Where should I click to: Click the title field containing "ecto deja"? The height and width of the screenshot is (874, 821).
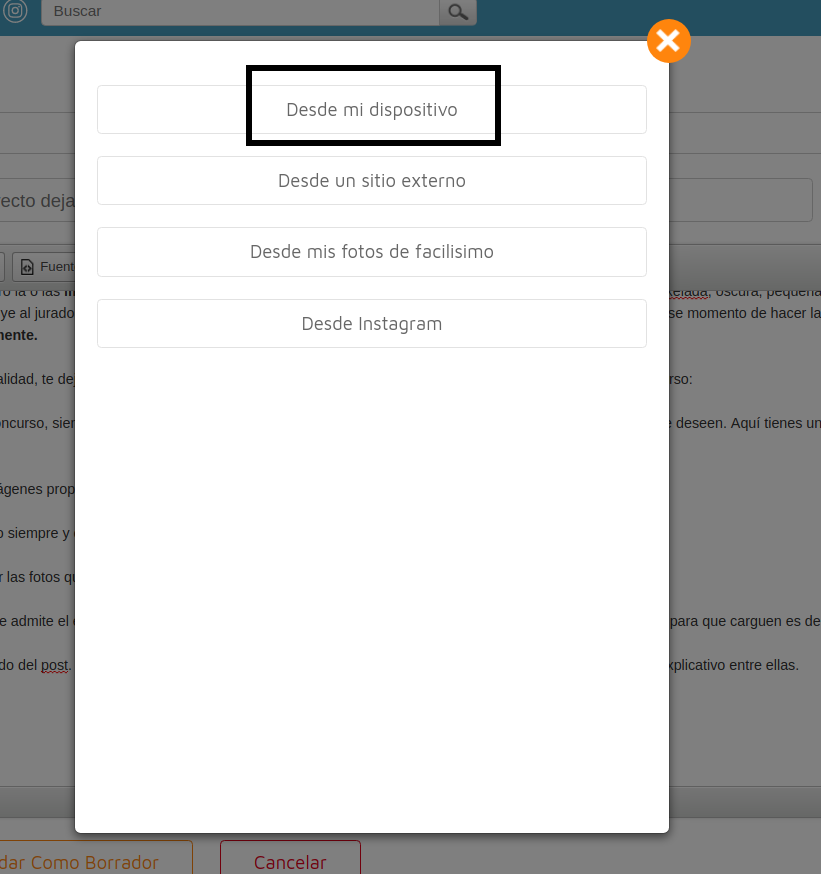point(36,200)
